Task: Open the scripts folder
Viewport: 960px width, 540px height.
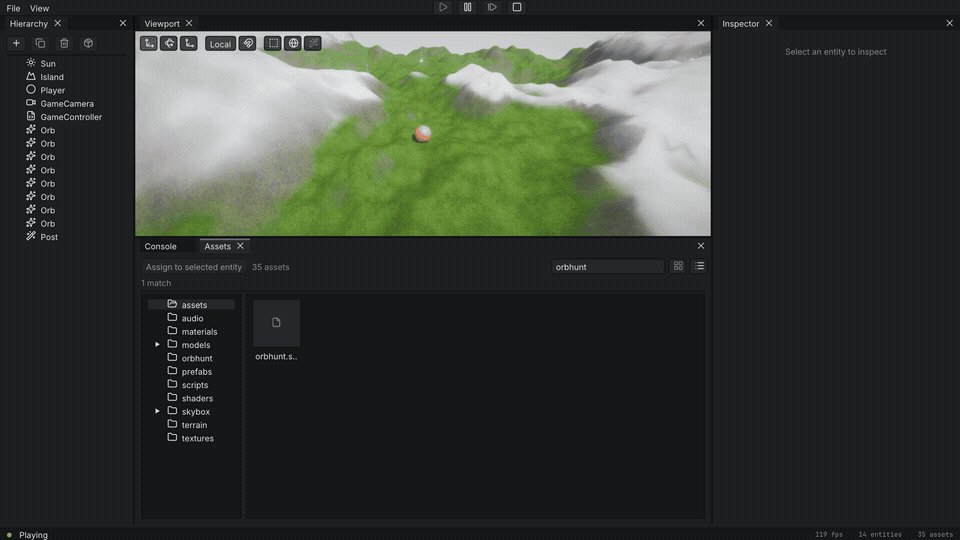Action: (195, 385)
